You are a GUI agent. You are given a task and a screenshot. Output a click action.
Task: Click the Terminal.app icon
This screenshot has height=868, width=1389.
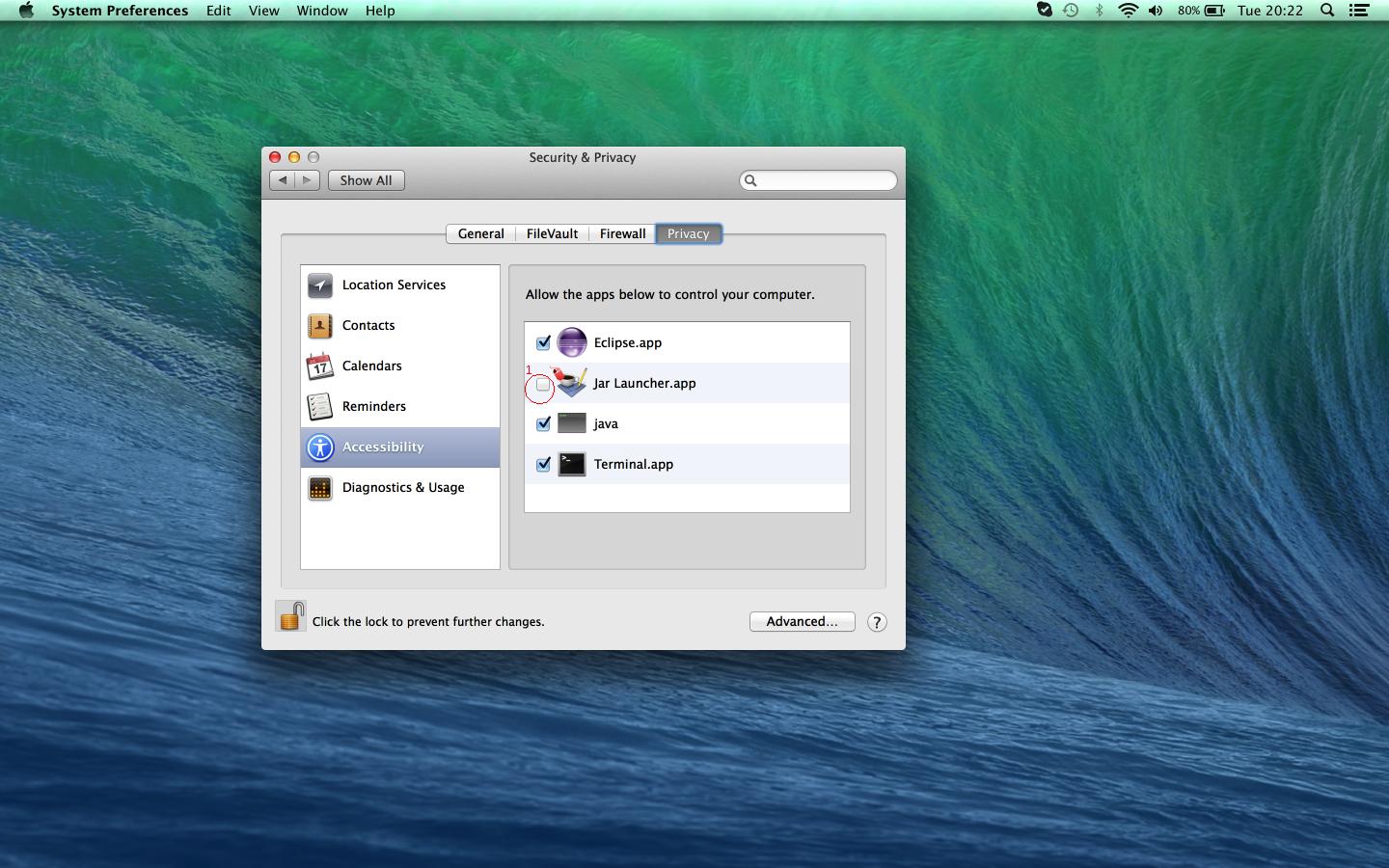tap(572, 464)
